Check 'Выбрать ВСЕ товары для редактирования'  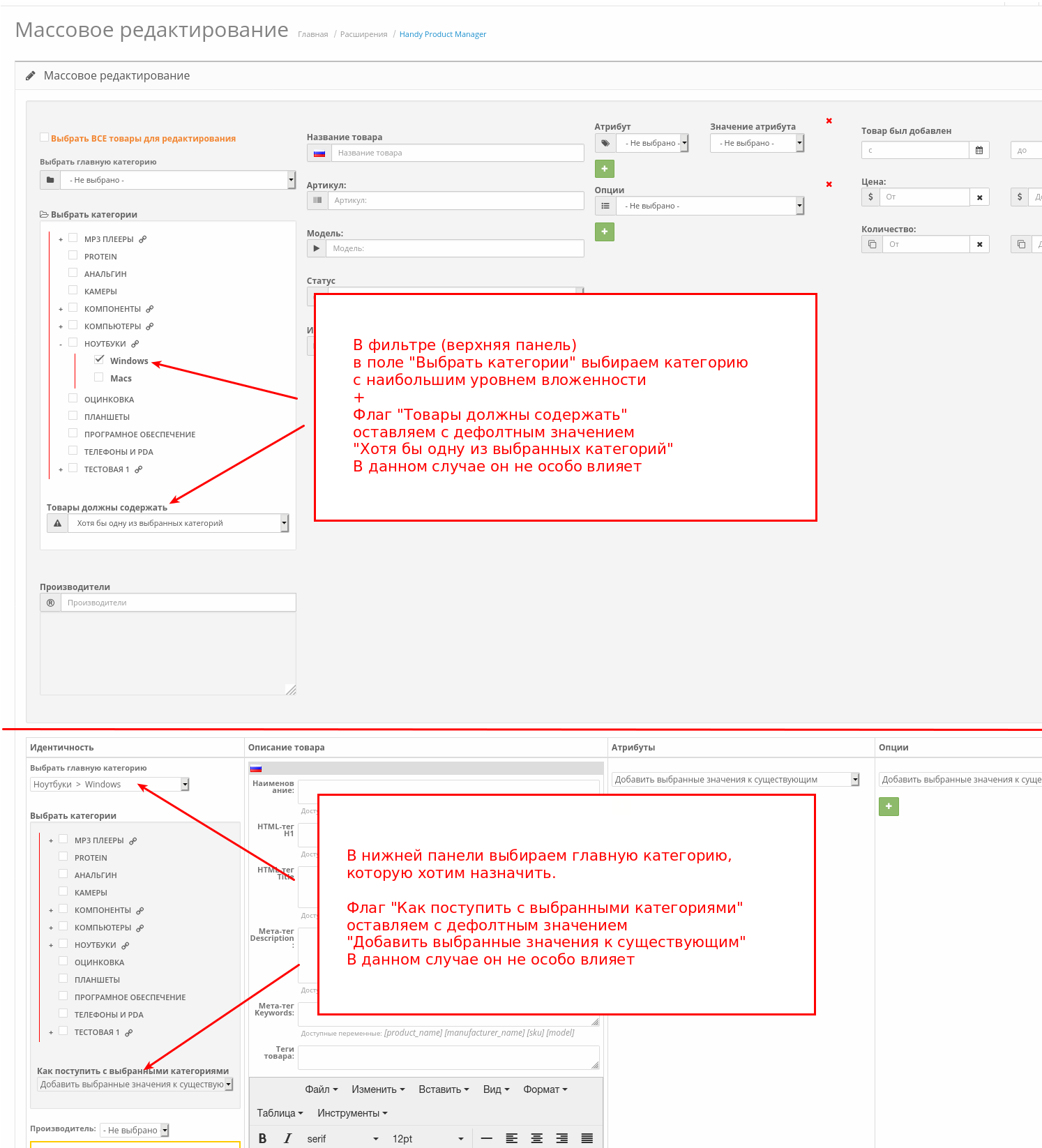click(45, 137)
